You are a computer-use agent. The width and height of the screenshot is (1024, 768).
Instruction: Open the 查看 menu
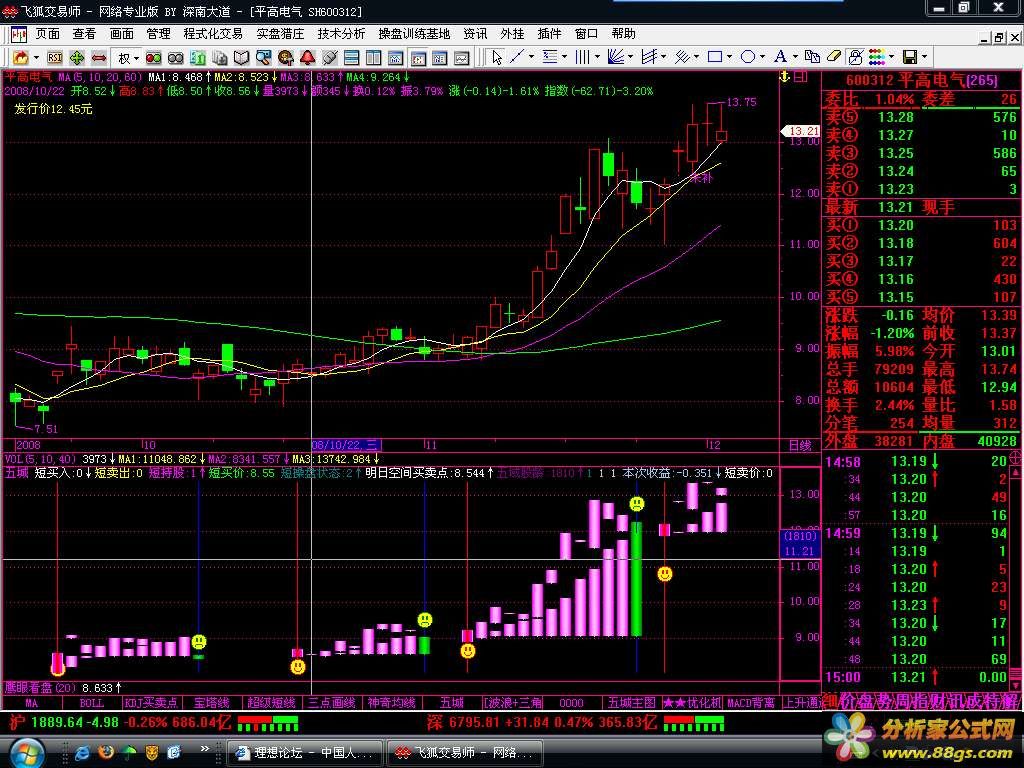(84, 33)
